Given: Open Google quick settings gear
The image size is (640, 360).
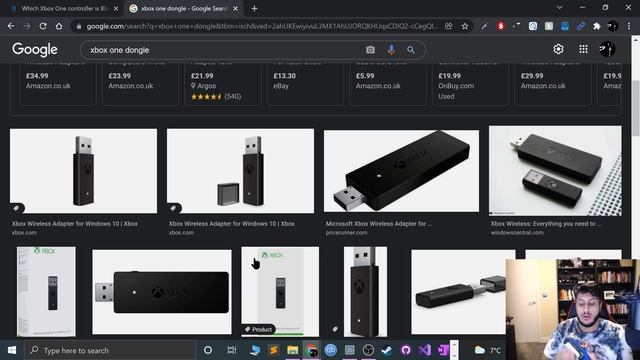Looking at the screenshot, I should tap(558, 49).
